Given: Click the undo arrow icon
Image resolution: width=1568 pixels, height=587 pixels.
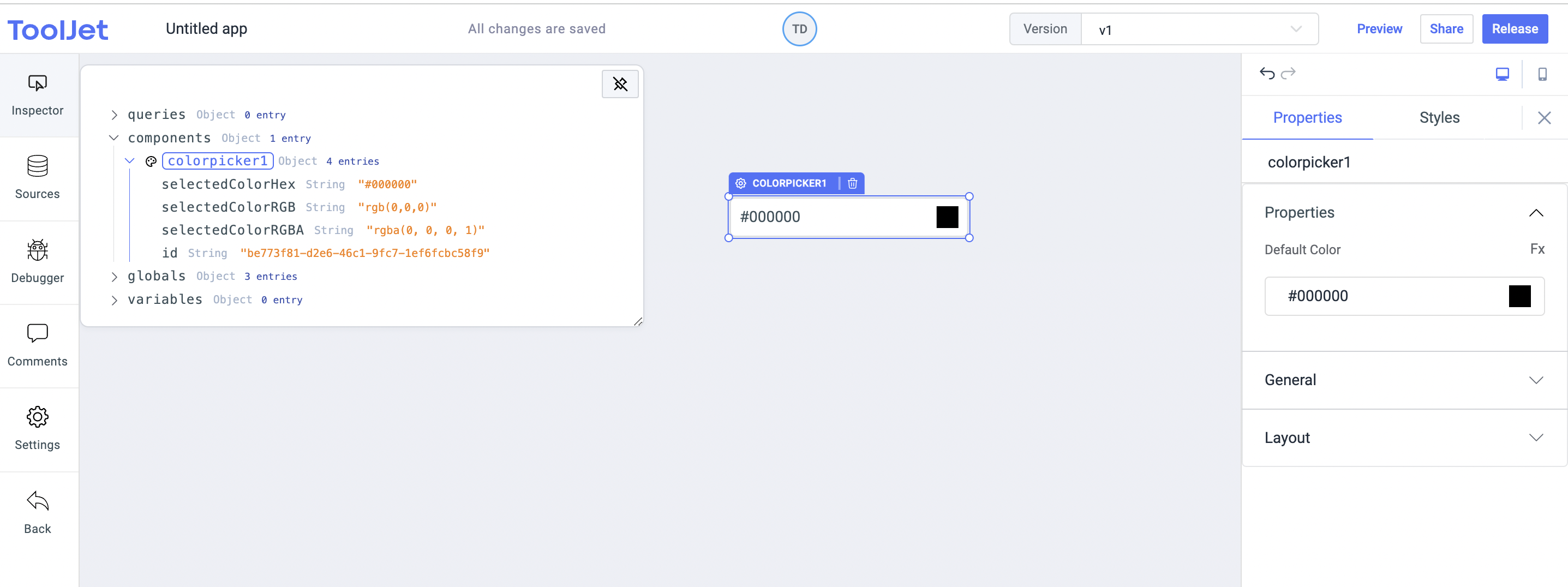Looking at the screenshot, I should pos(1267,74).
